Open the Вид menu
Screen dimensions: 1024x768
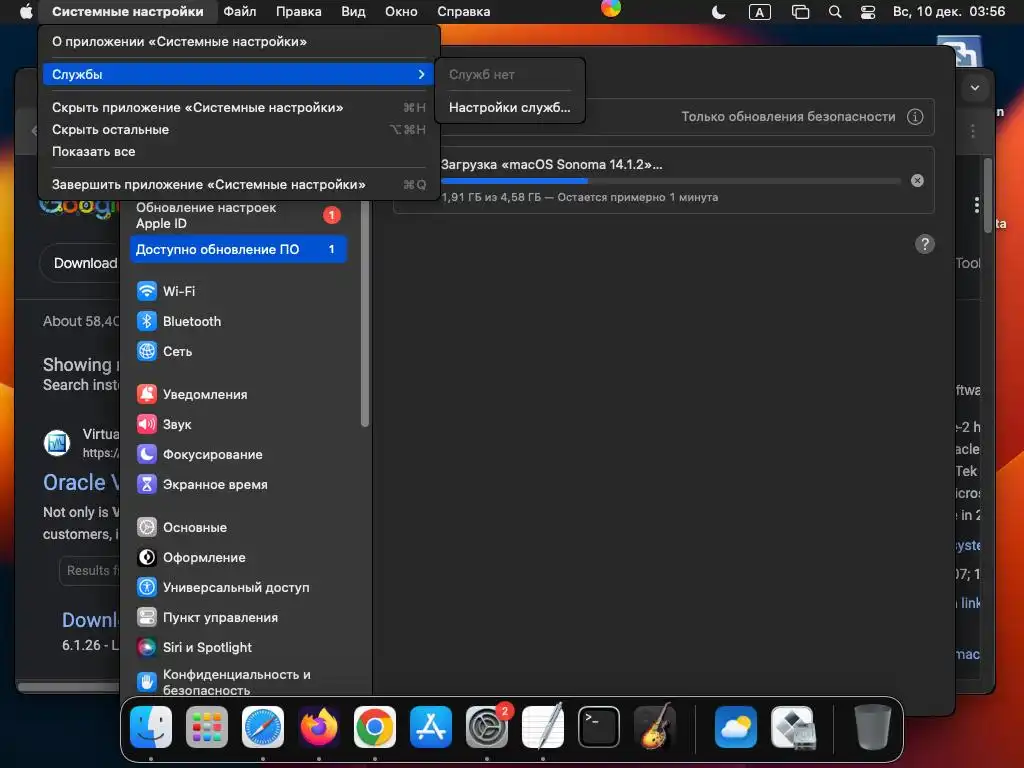pyautogui.click(x=353, y=12)
